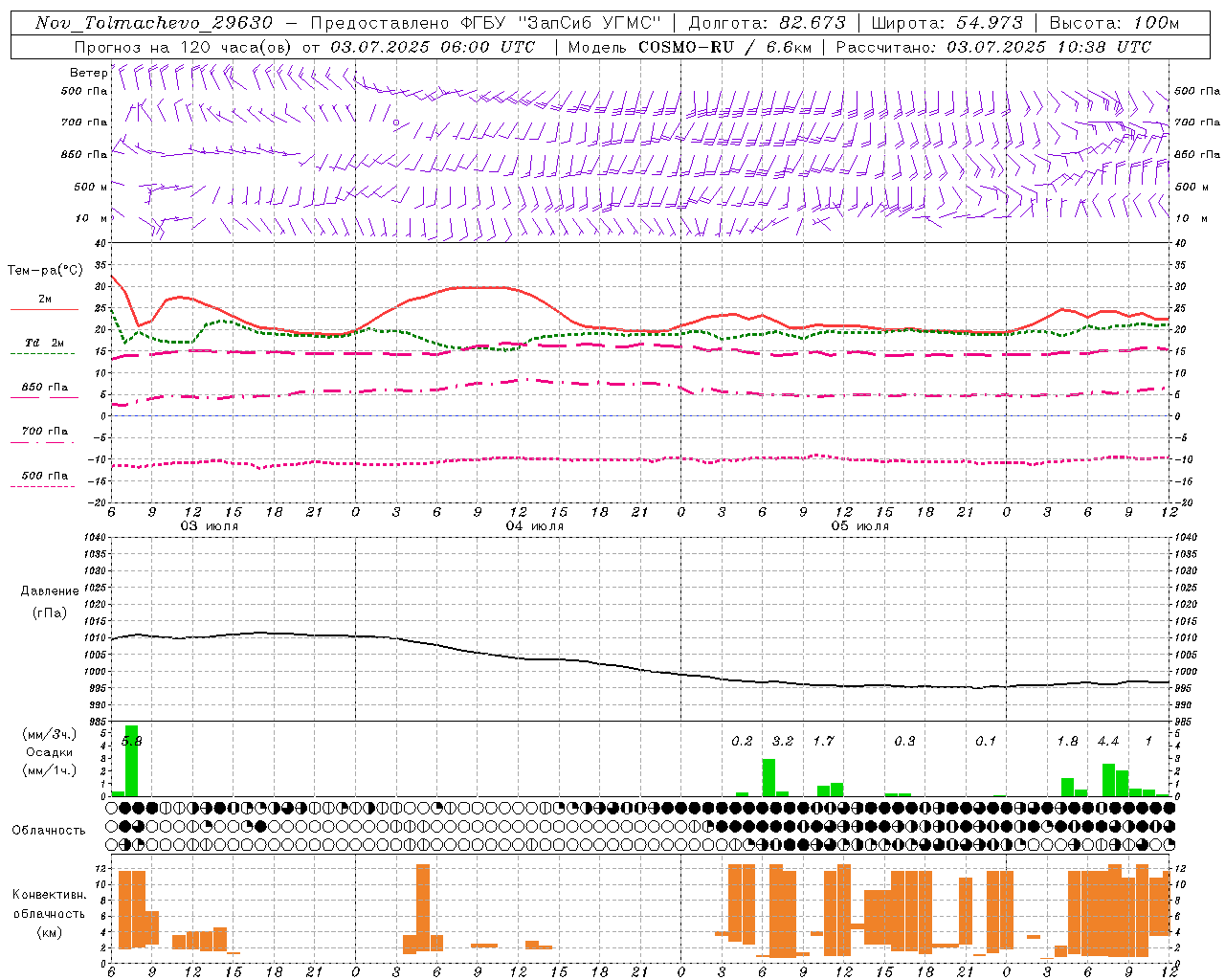Screen dimensions: 1225x980
Task: Click the "Давление" pressure panel label
Action: (50, 591)
